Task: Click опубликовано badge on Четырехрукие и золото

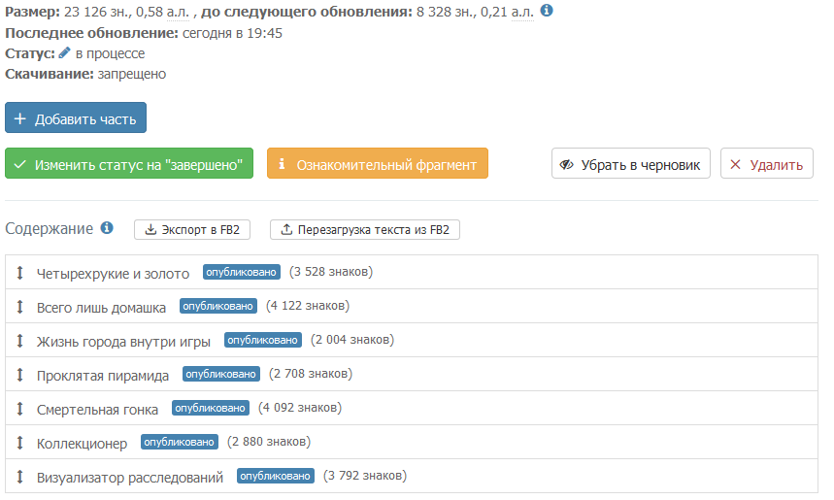Action: (x=241, y=272)
